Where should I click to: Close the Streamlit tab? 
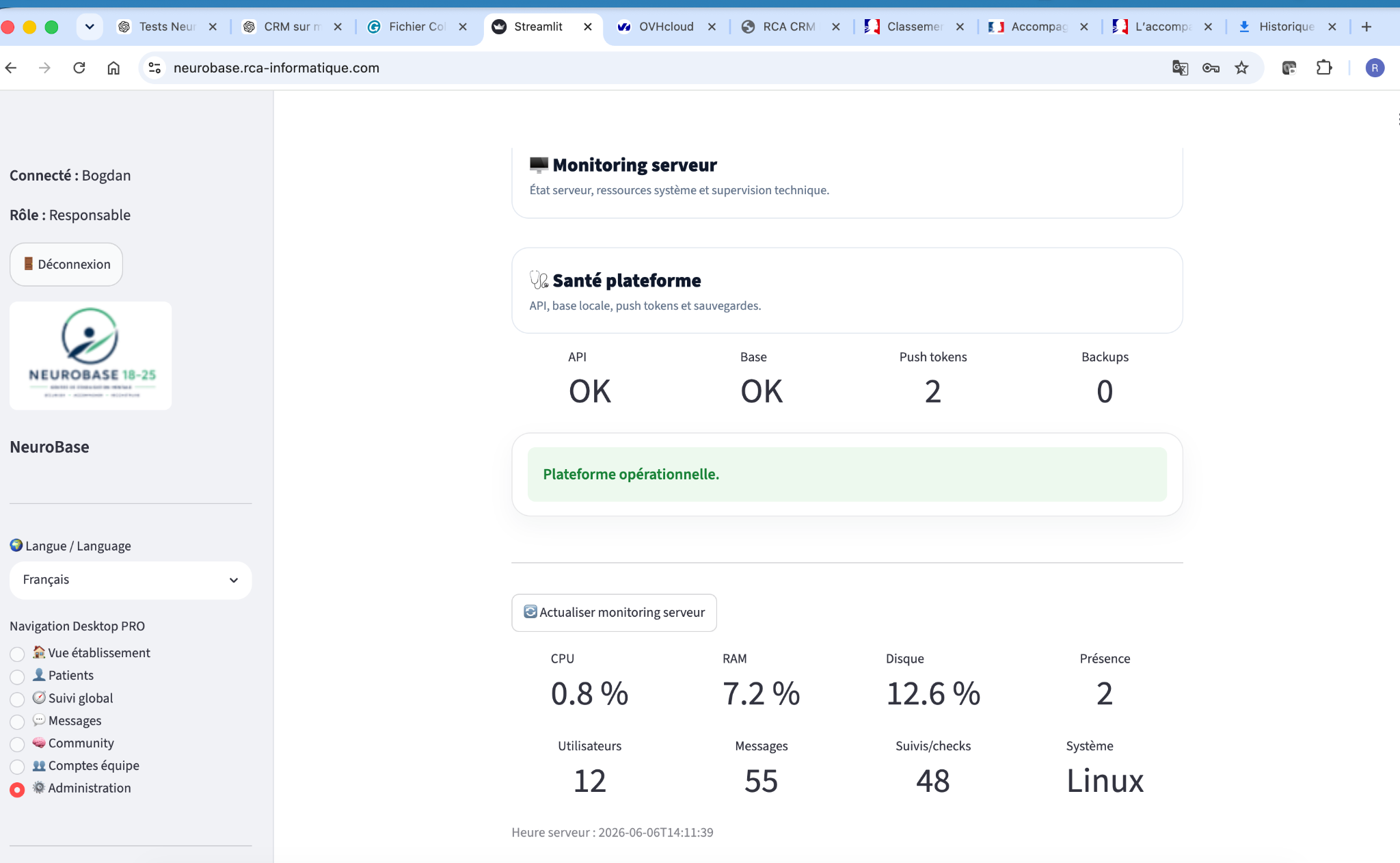click(x=588, y=27)
